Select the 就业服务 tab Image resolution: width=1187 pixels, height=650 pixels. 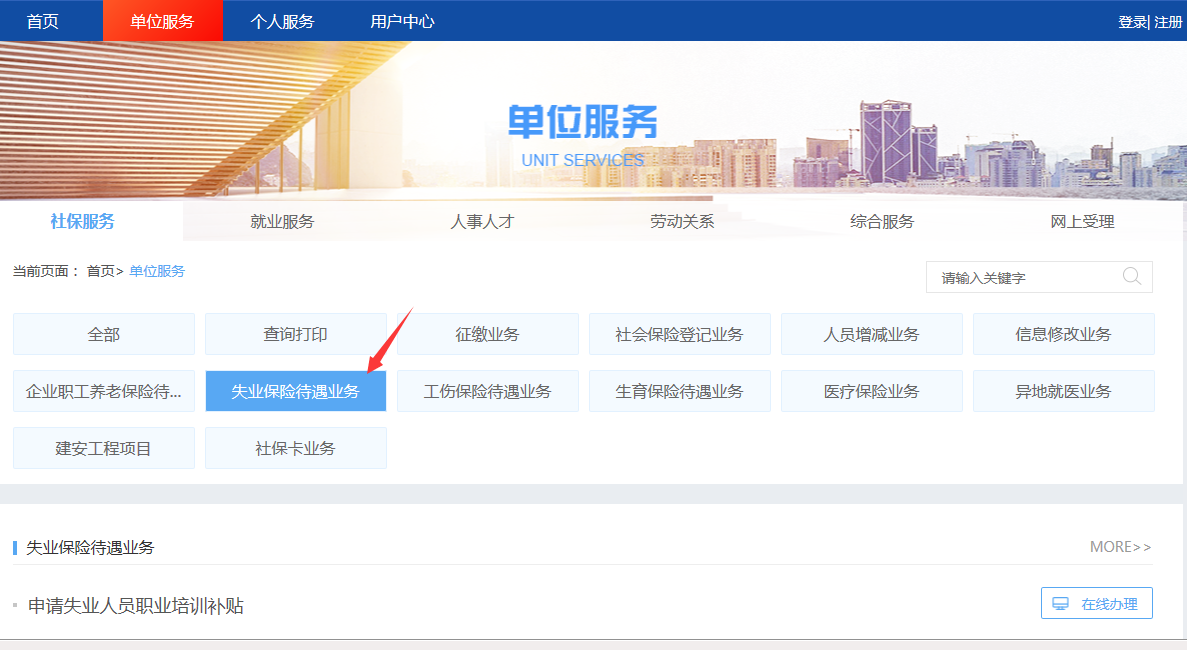[x=282, y=222]
